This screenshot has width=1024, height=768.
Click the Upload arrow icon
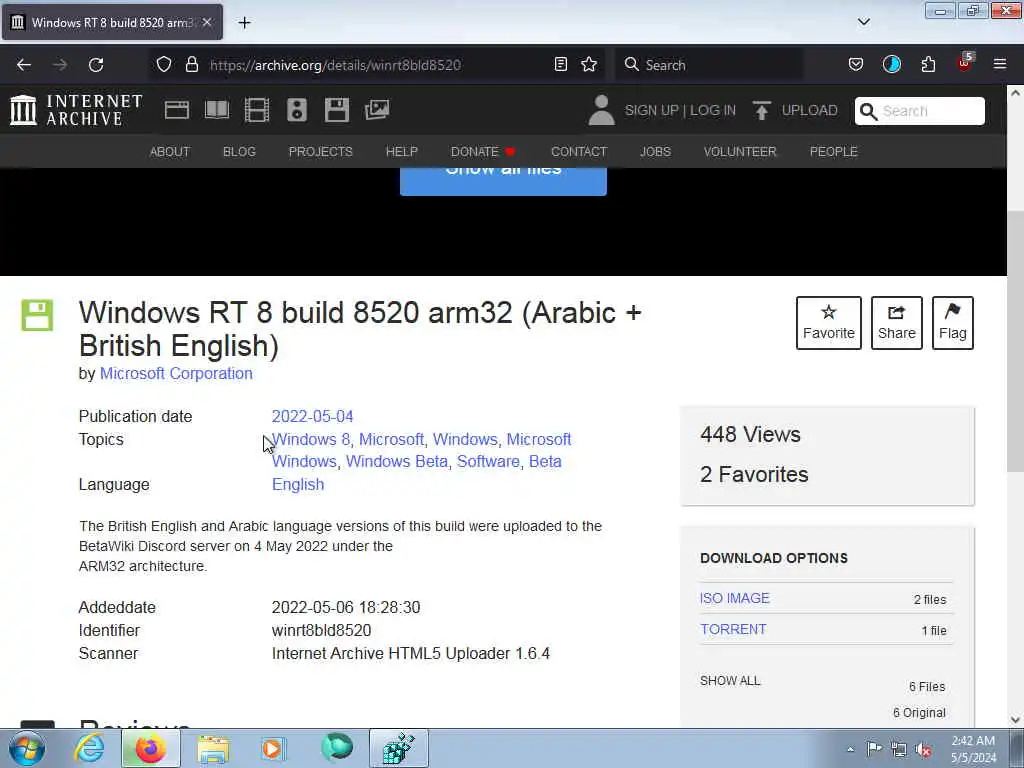[761, 110]
